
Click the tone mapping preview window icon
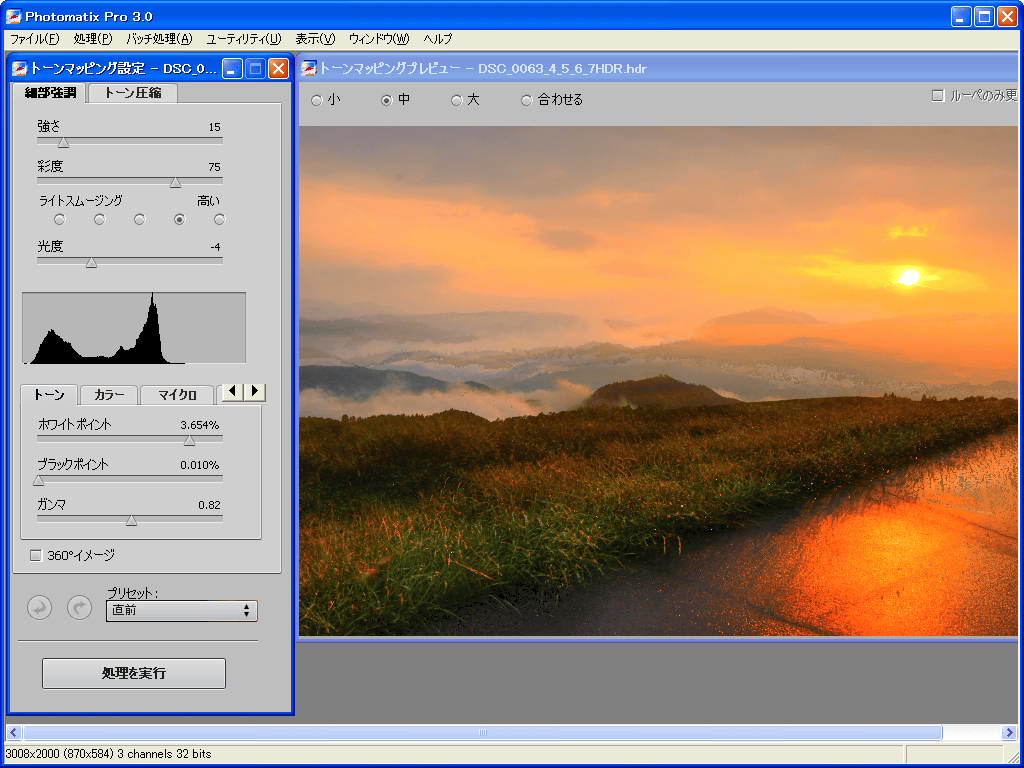[x=309, y=68]
